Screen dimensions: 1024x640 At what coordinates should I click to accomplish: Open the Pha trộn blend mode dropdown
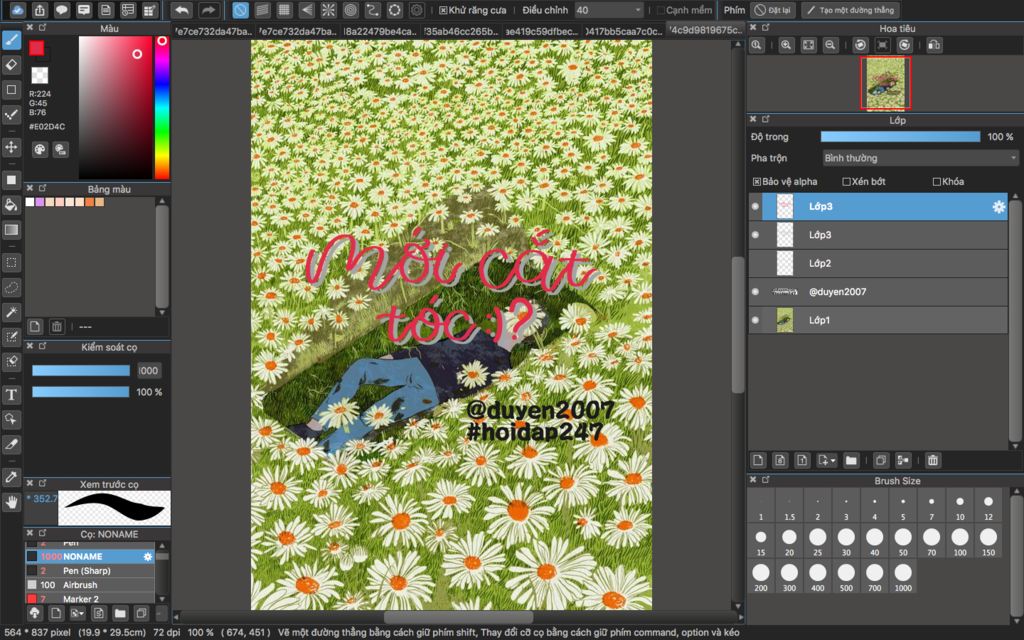click(920, 158)
